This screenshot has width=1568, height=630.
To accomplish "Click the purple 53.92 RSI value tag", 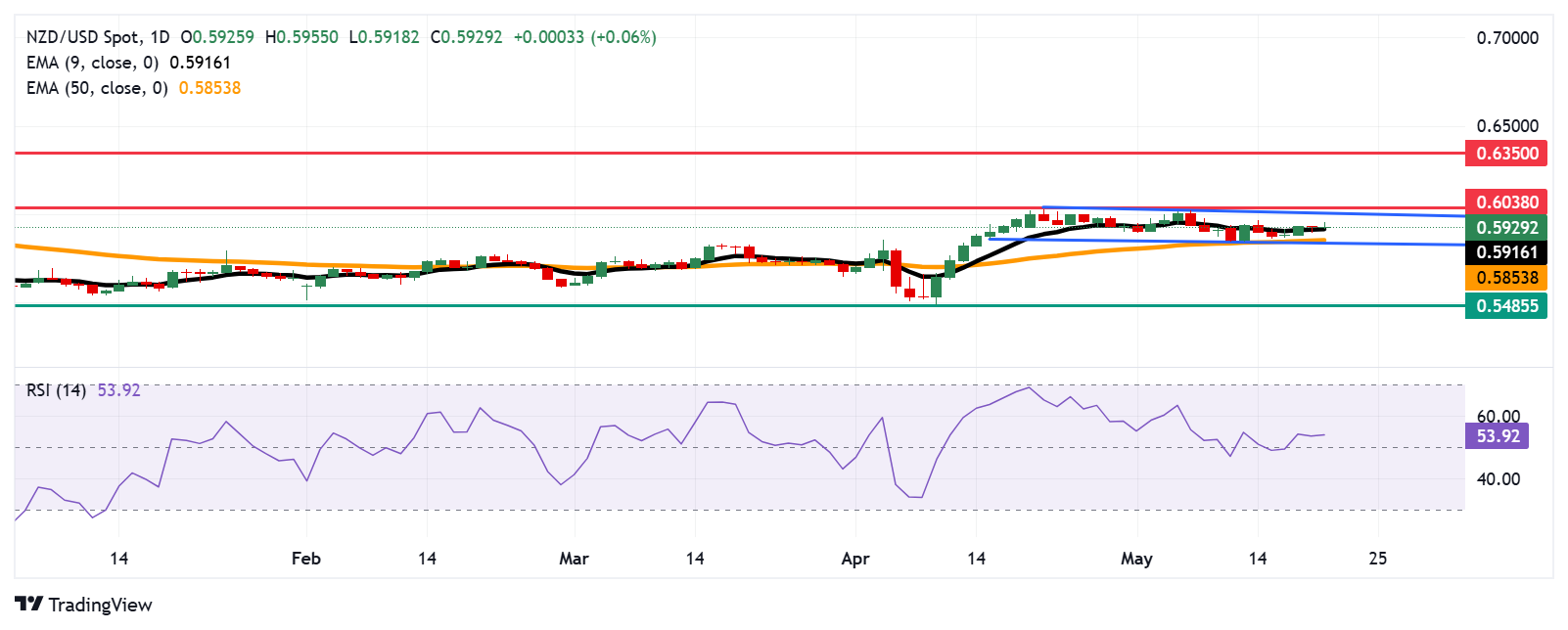I will 1497,436.
